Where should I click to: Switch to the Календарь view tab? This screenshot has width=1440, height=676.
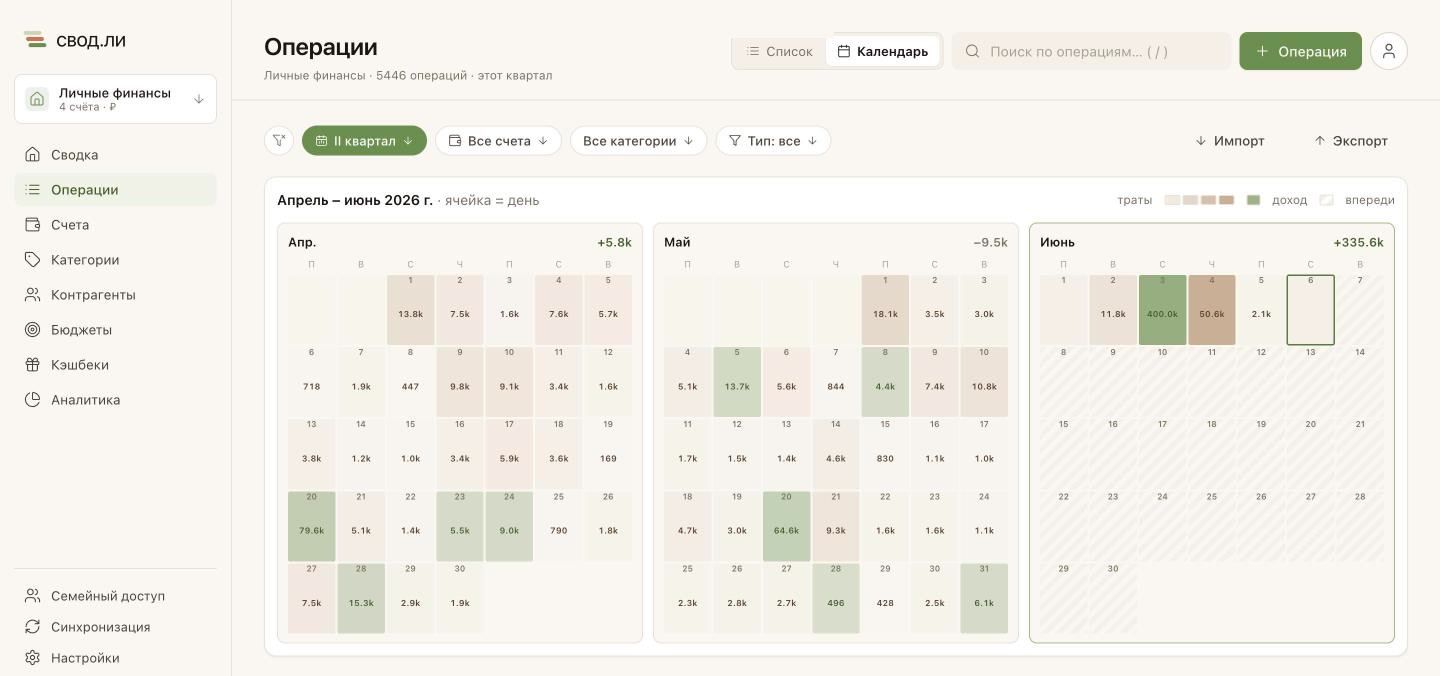pyautogui.click(x=883, y=51)
